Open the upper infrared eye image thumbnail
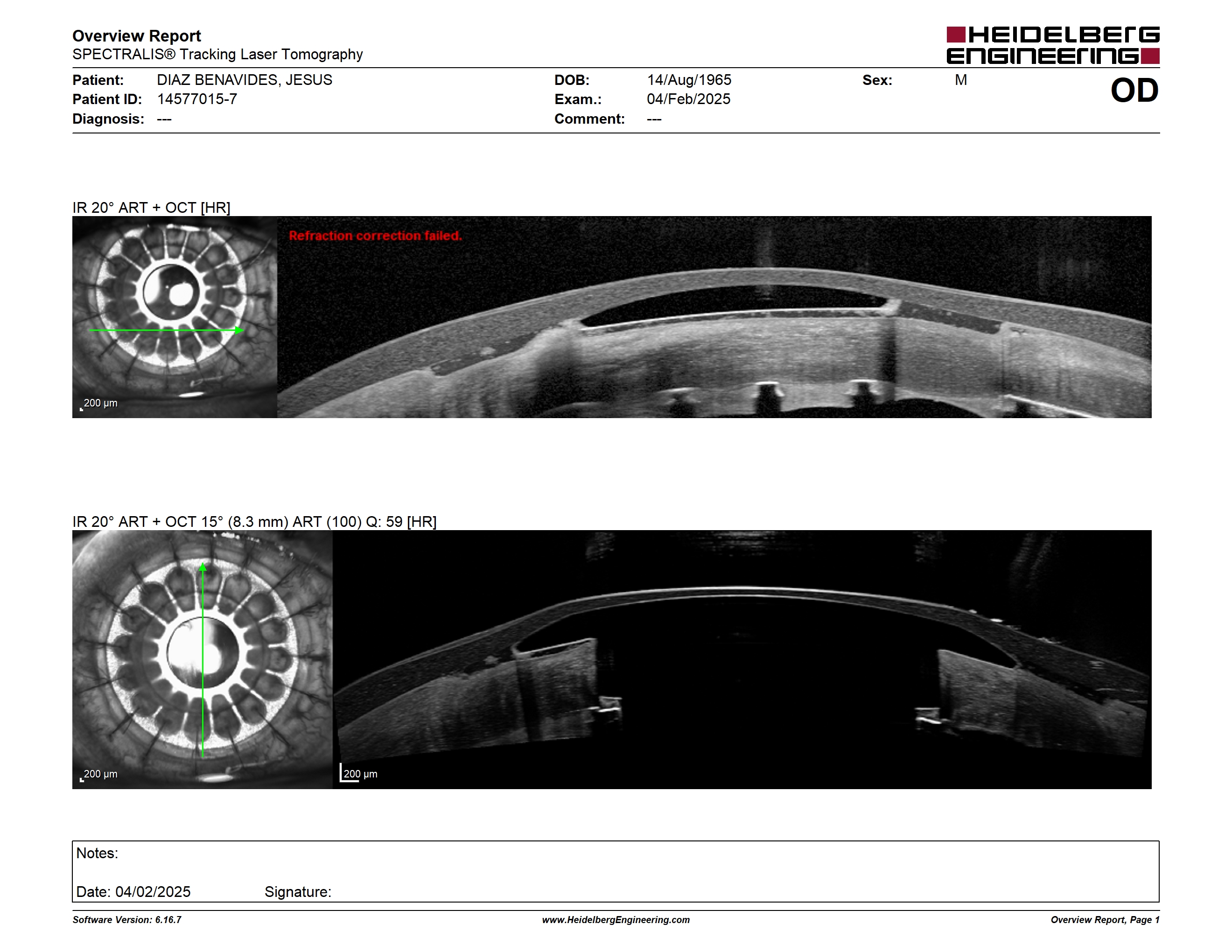 pos(175,317)
